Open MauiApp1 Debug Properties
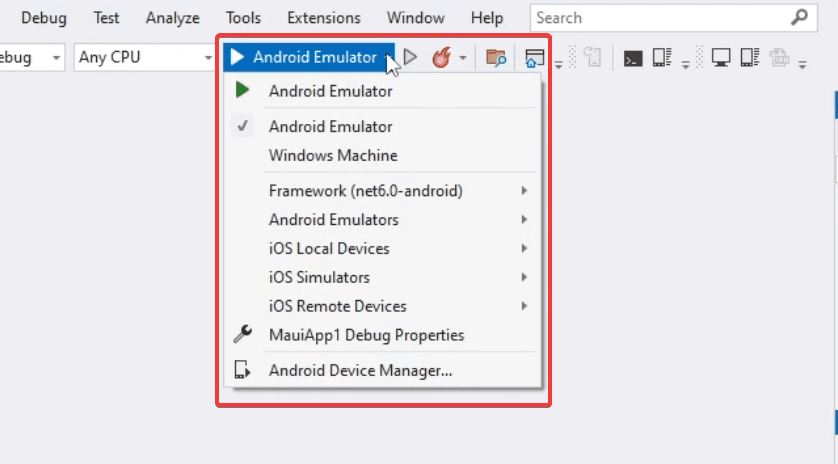 point(382,335)
